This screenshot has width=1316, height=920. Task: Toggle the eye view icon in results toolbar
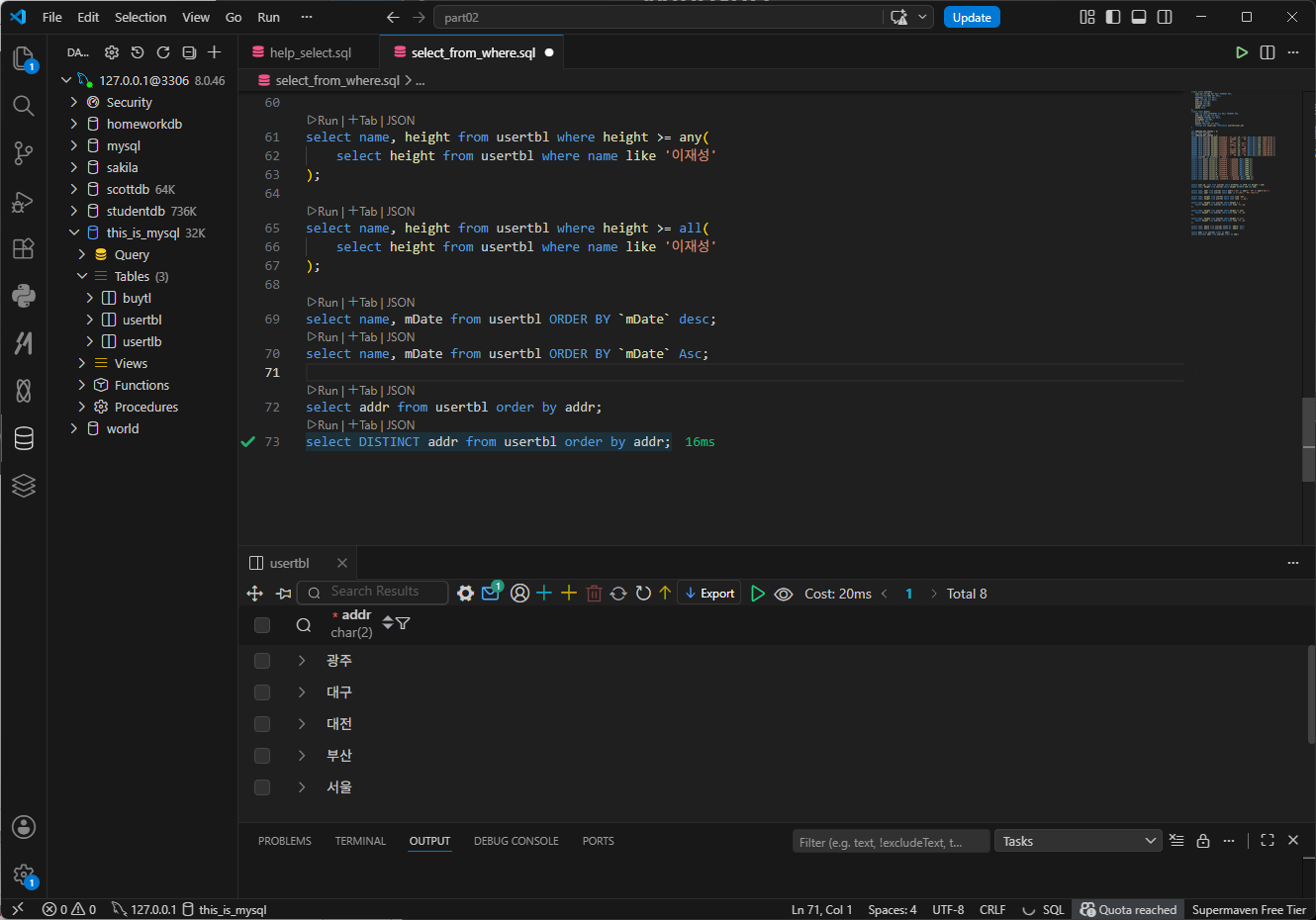pyautogui.click(x=784, y=594)
